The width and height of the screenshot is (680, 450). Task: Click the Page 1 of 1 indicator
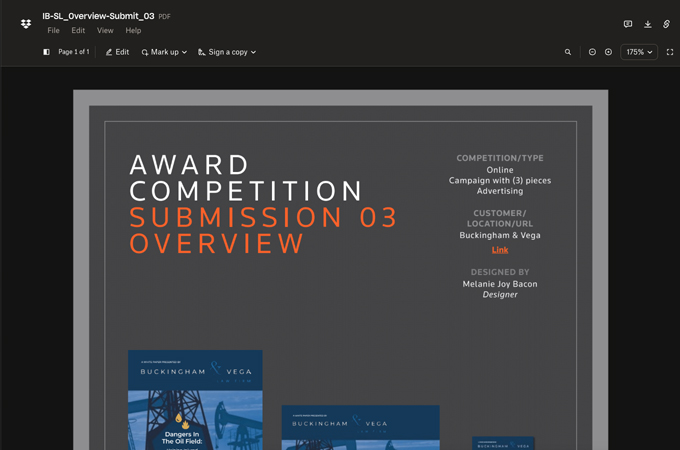[74, 52]
